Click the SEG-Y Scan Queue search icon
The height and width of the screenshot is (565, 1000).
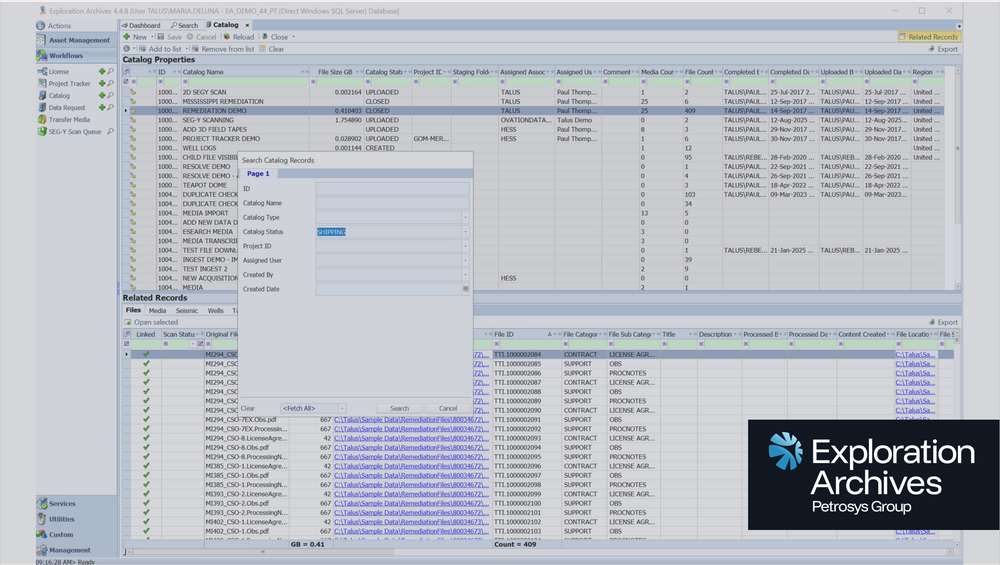point(108,132)
